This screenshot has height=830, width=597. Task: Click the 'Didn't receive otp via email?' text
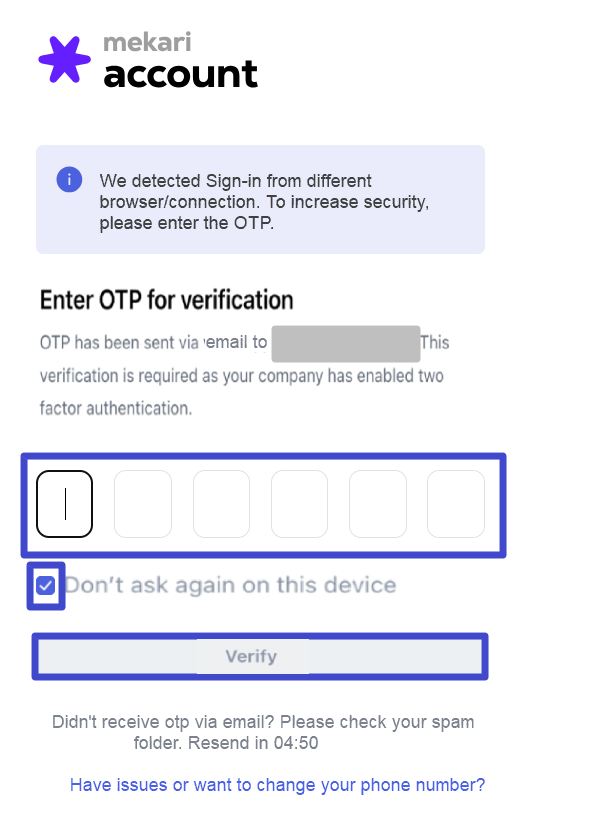point(163,722)
